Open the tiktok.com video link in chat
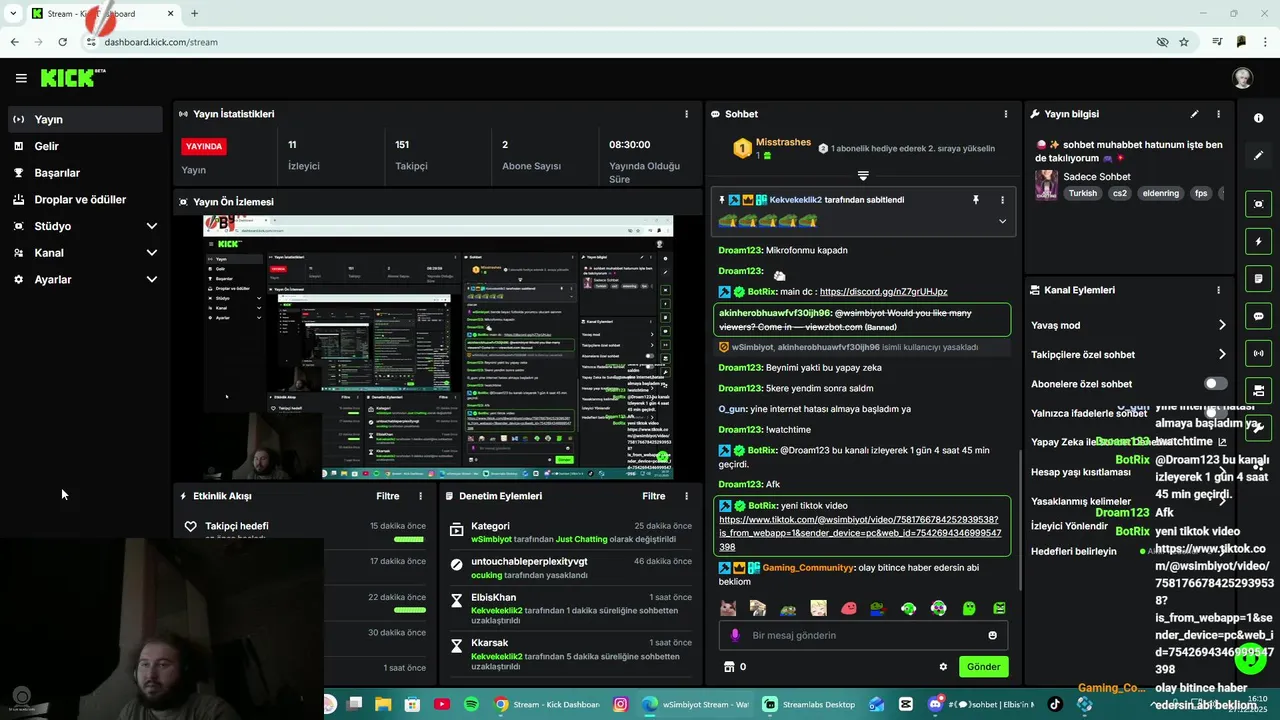Screen dimensions: 1280x720 tap(859, 534)
